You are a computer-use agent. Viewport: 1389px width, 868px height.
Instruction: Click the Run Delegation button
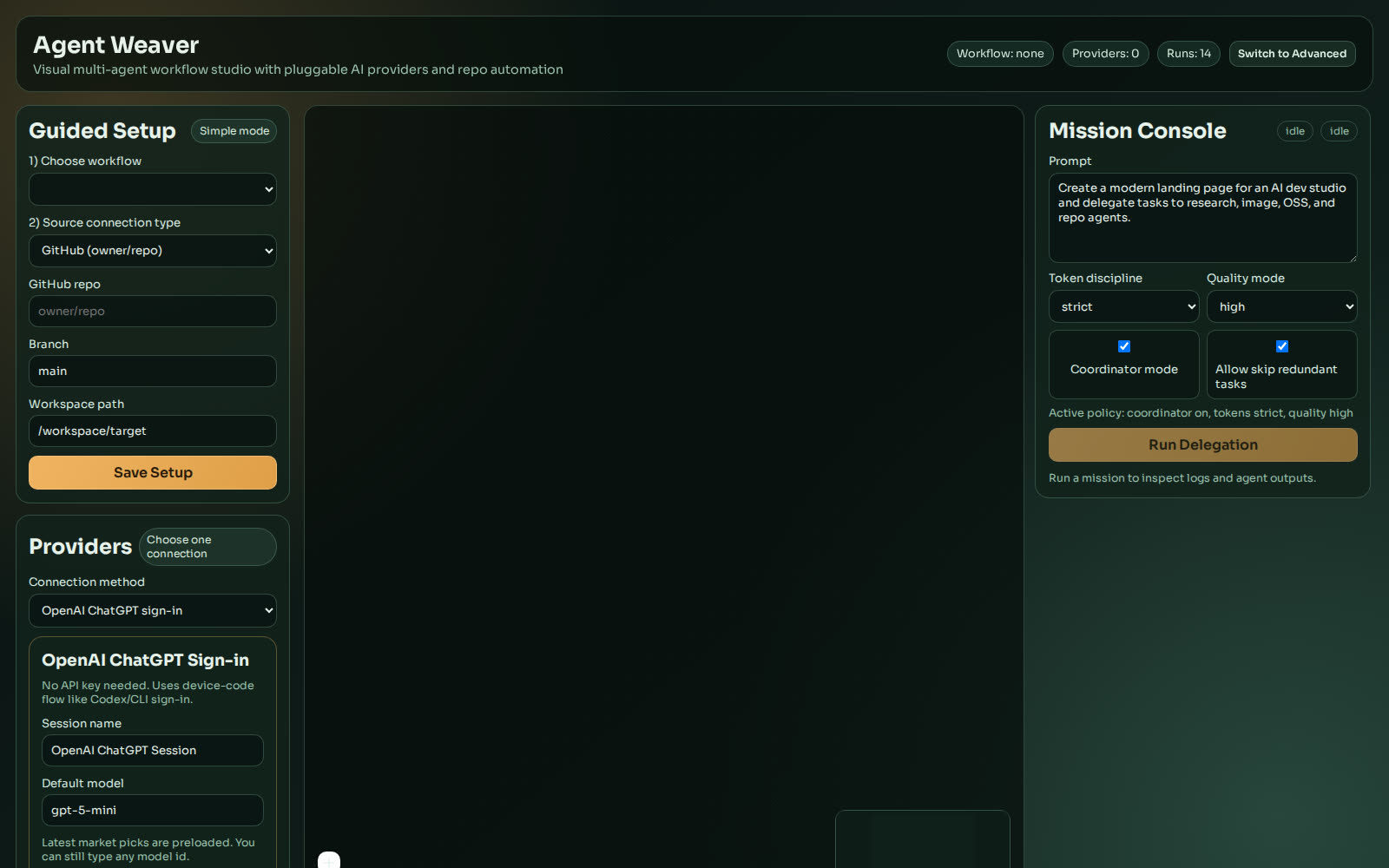(x=1203, y=444)
